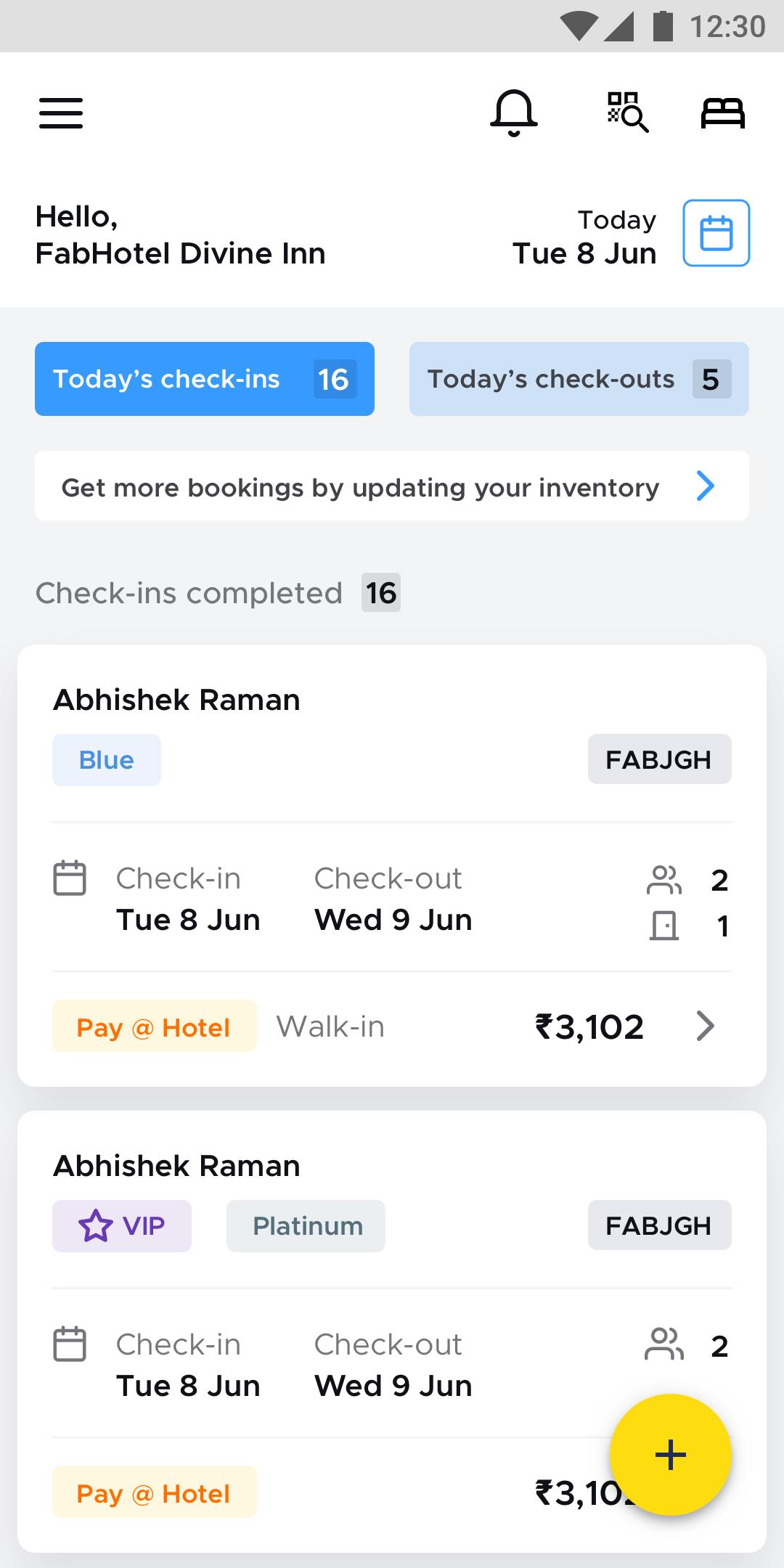Switch to Today's check-outs tab
Image resolution: width=784 pixels, height=1568 pixels.
tap(579, 379)
